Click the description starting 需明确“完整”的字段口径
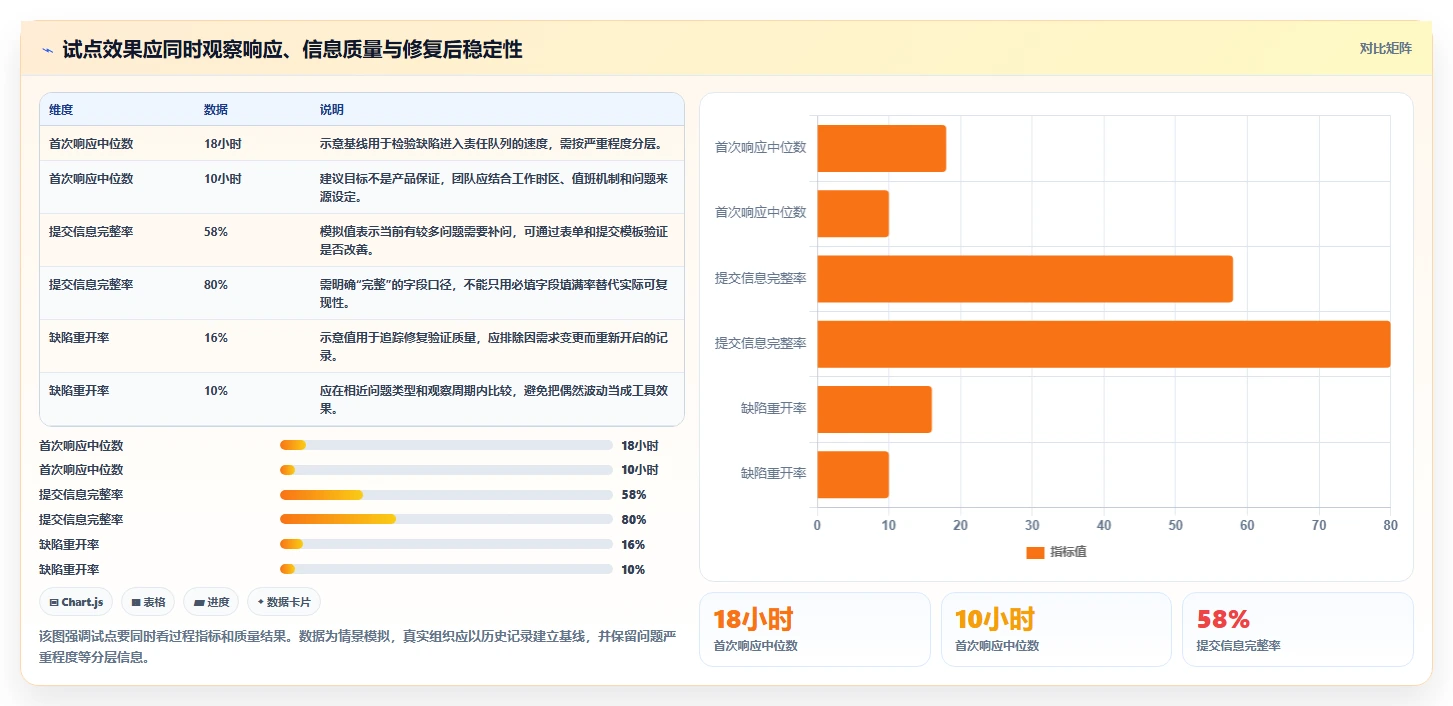This screenshot has height=706, width=1453. pyautogui.click(x=495, y=294)
